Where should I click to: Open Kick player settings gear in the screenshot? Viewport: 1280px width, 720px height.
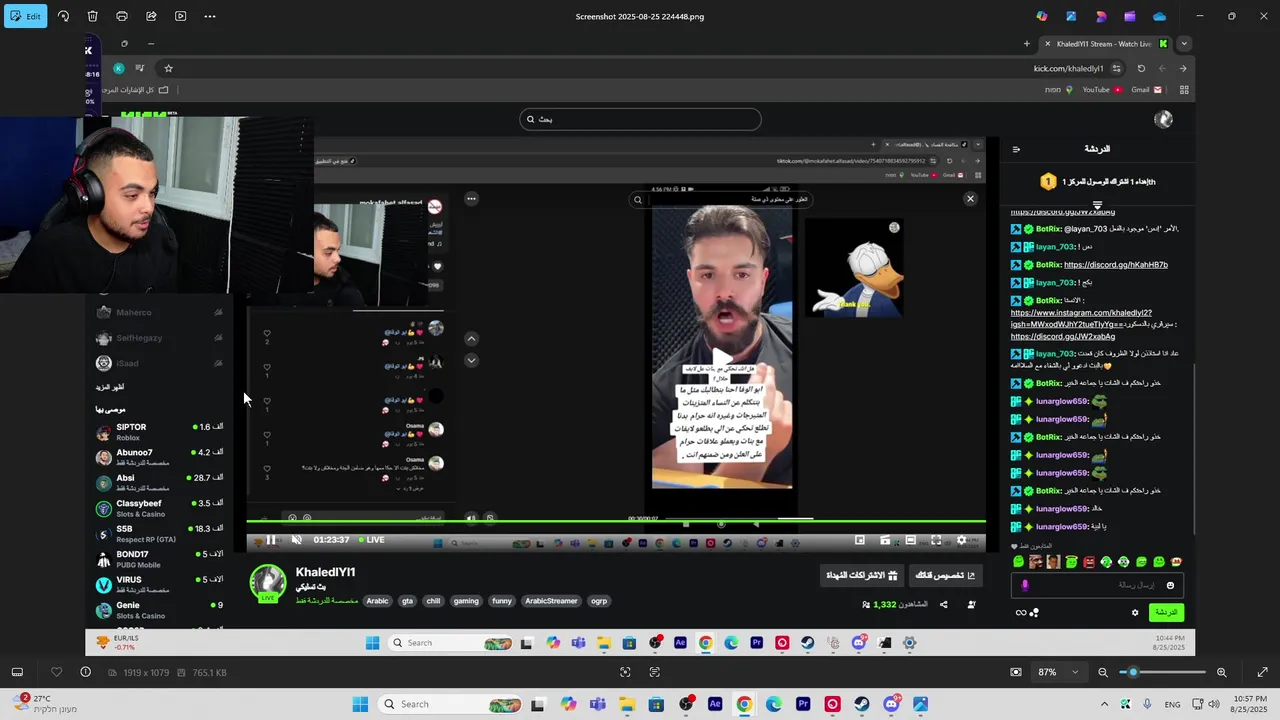[962, 540]
